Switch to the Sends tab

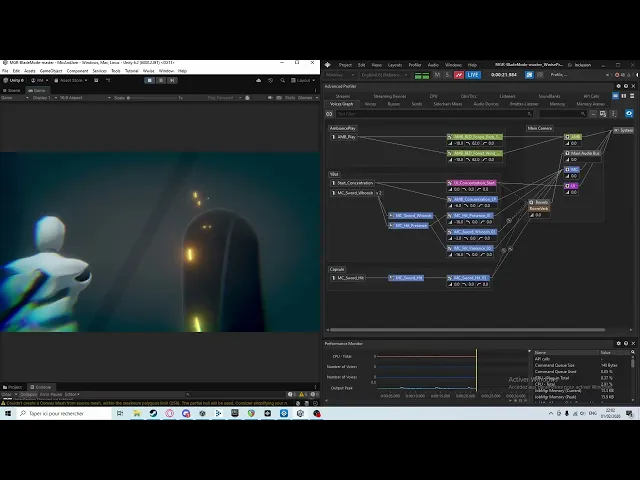(x=417, y=104)
